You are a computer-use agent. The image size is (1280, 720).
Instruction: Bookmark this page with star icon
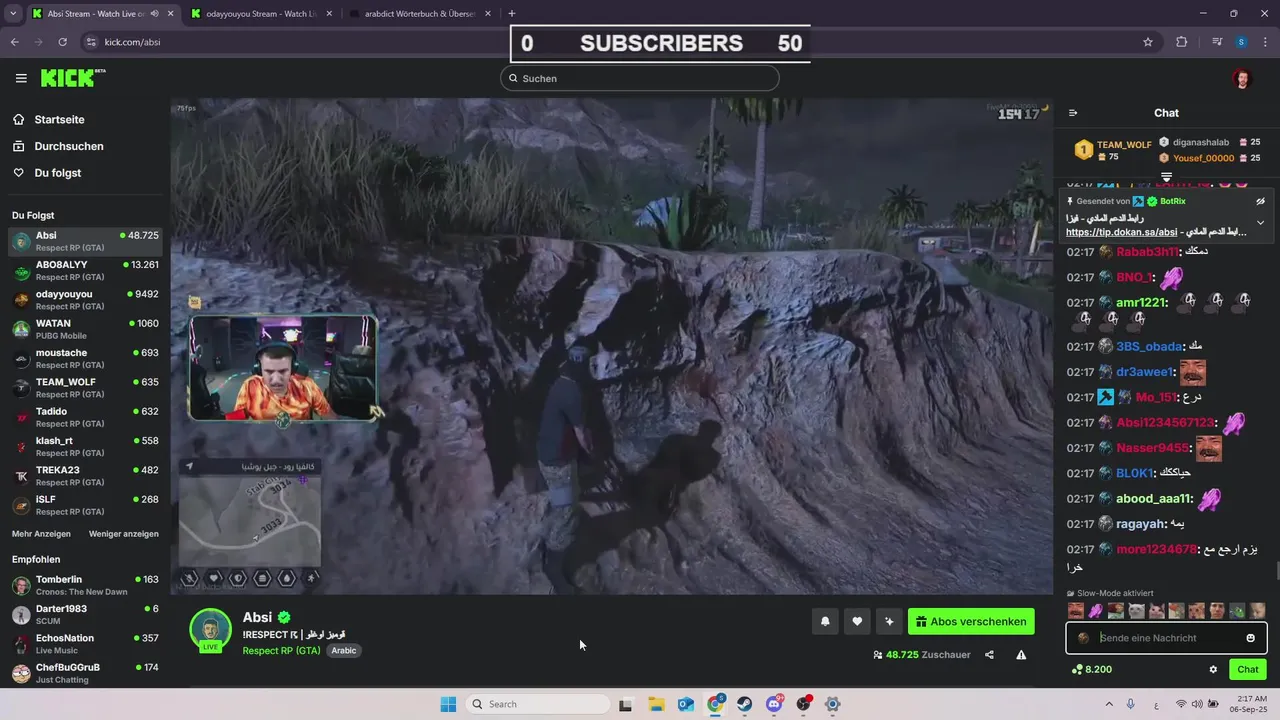coord(1148,42)
